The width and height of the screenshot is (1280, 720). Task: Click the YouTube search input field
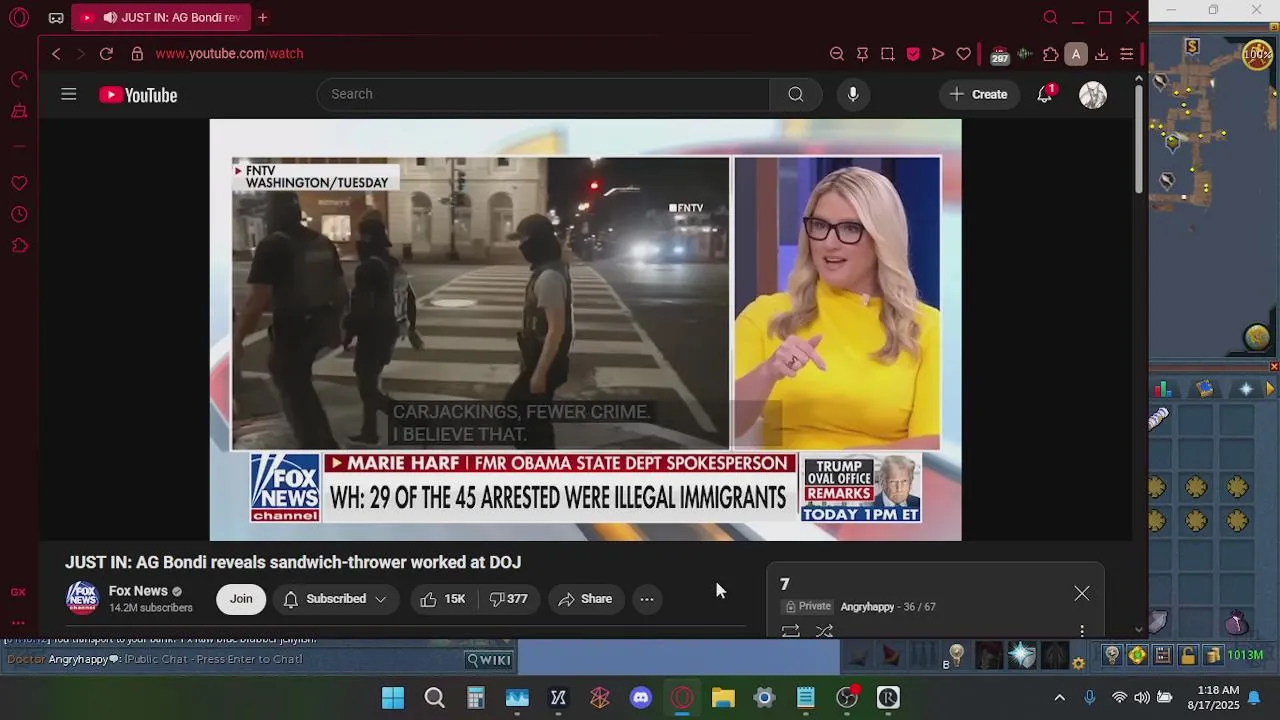(543, 94)
